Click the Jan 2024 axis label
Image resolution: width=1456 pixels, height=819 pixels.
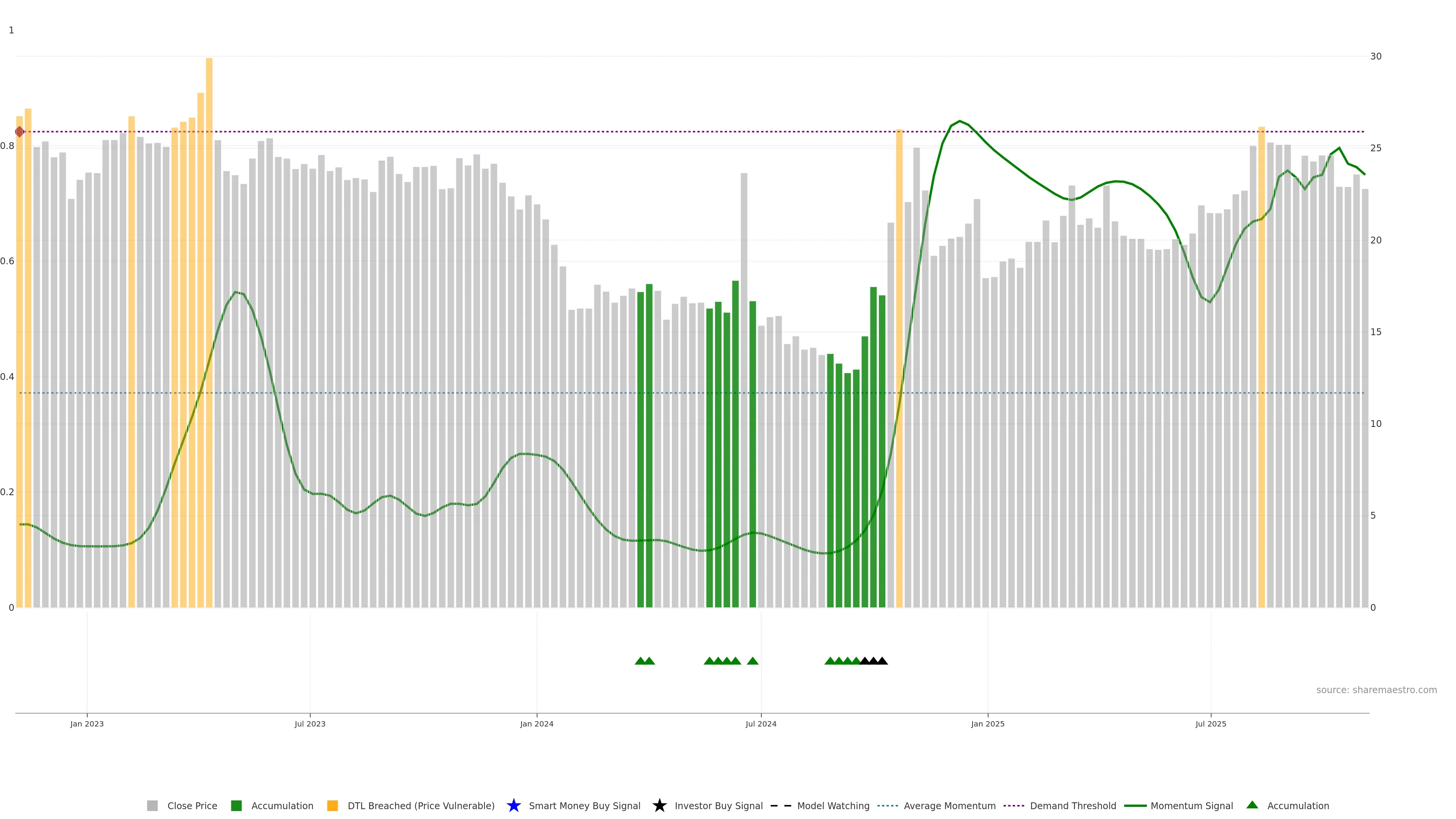pos(537,723)
